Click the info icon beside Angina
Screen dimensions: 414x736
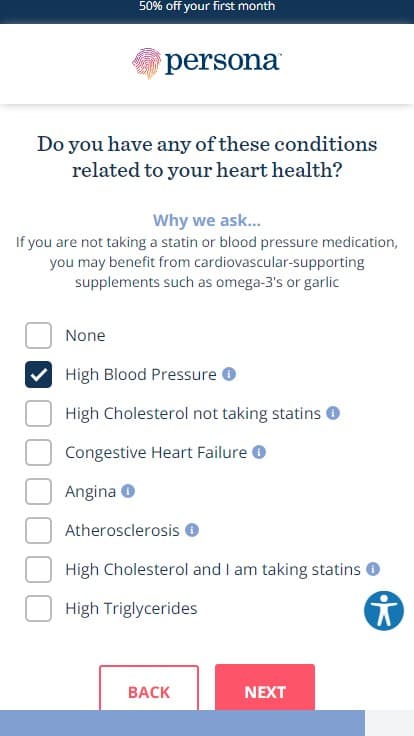[128, 491]
